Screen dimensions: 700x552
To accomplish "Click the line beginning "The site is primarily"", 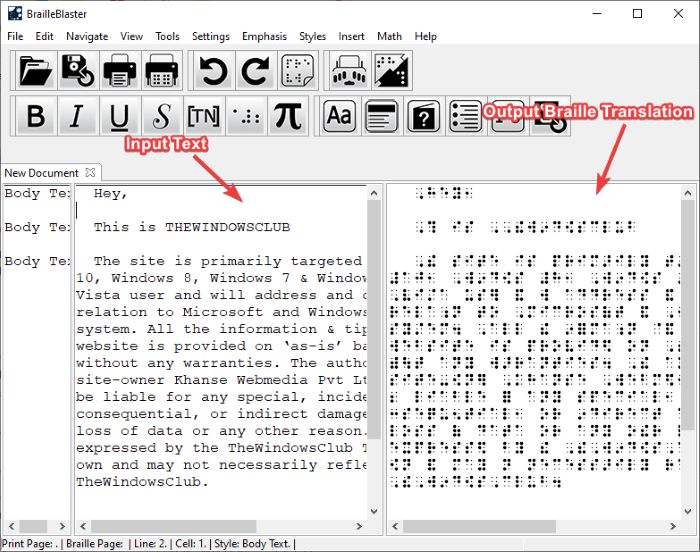I will pyautogui.click(x=228, y=261).
